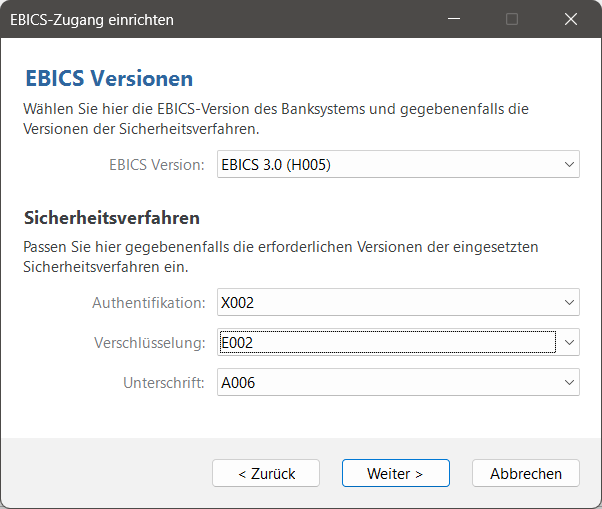Open the Unterschrift dropdown arrow
Screen dimensions: 602x509
(x=569, y=382)
